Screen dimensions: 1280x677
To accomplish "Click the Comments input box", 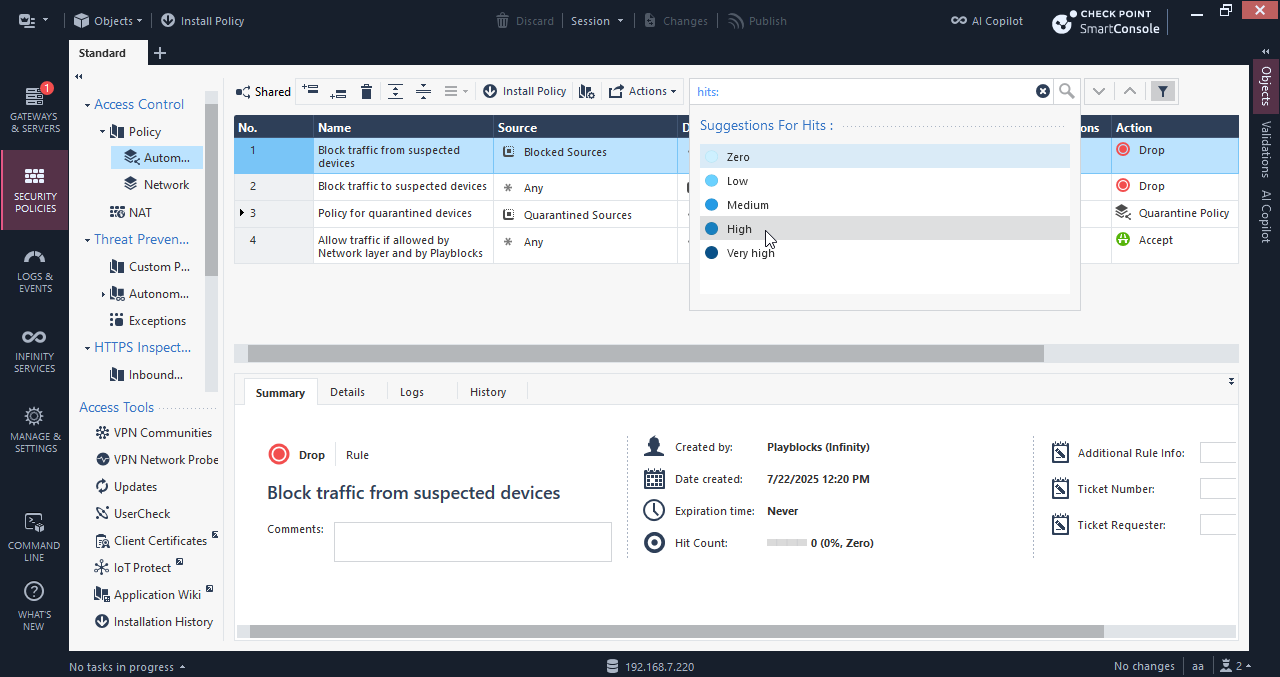I will (x=472, y=541).
